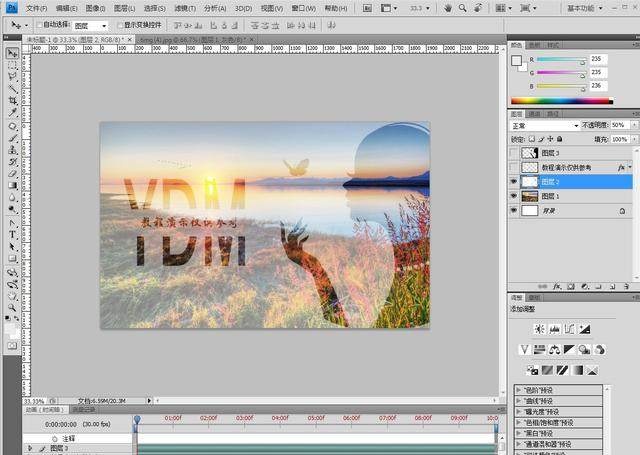Viewport: 640px width, 455px height.
Task: Enable the 自动选择 checkbox
Action: tap(40, 25)
